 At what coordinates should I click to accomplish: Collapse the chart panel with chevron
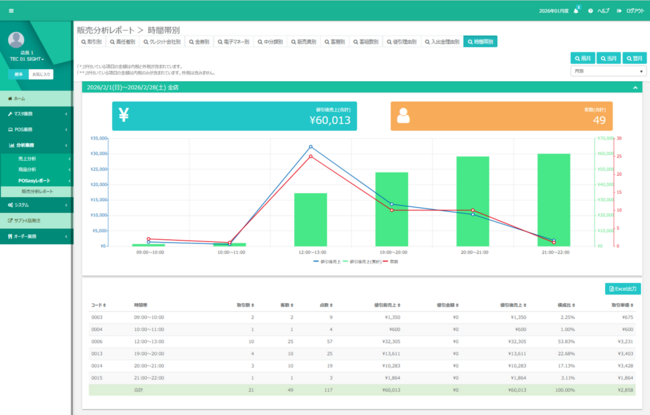point(636,88)
